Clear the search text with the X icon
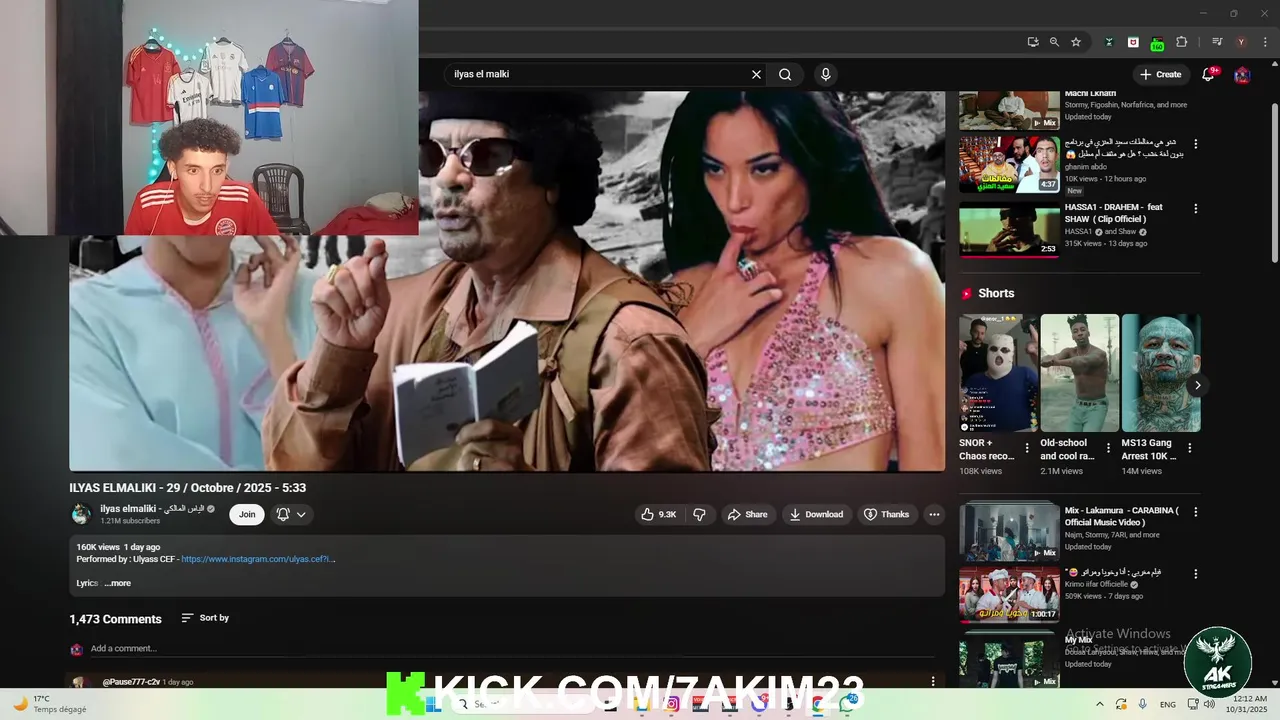 pyautogui.click(x=756, y=74)
